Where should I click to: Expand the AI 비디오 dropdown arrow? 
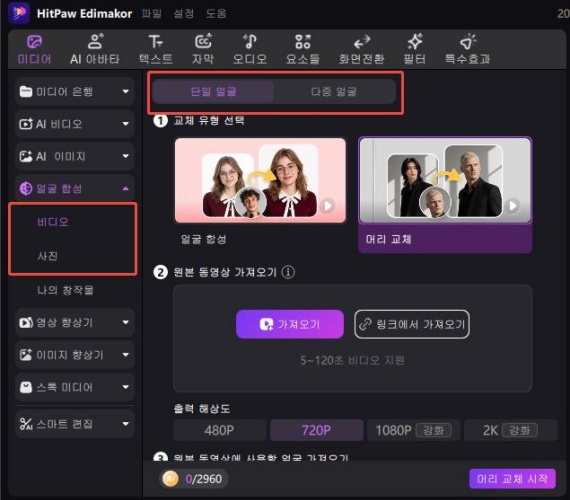(125, 124)
